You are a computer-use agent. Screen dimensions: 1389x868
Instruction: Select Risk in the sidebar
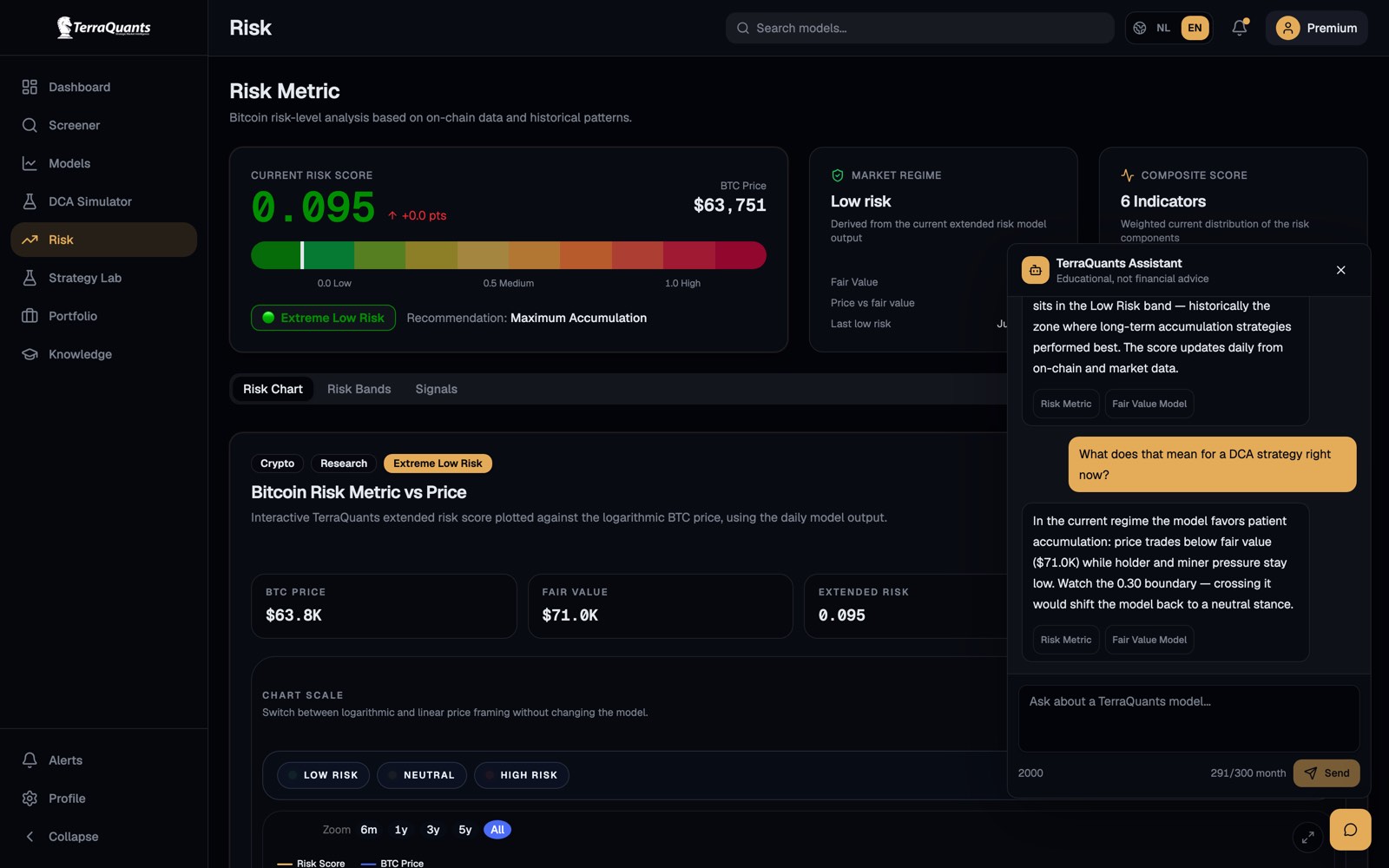pyautogui.click(x=103, y=240)
